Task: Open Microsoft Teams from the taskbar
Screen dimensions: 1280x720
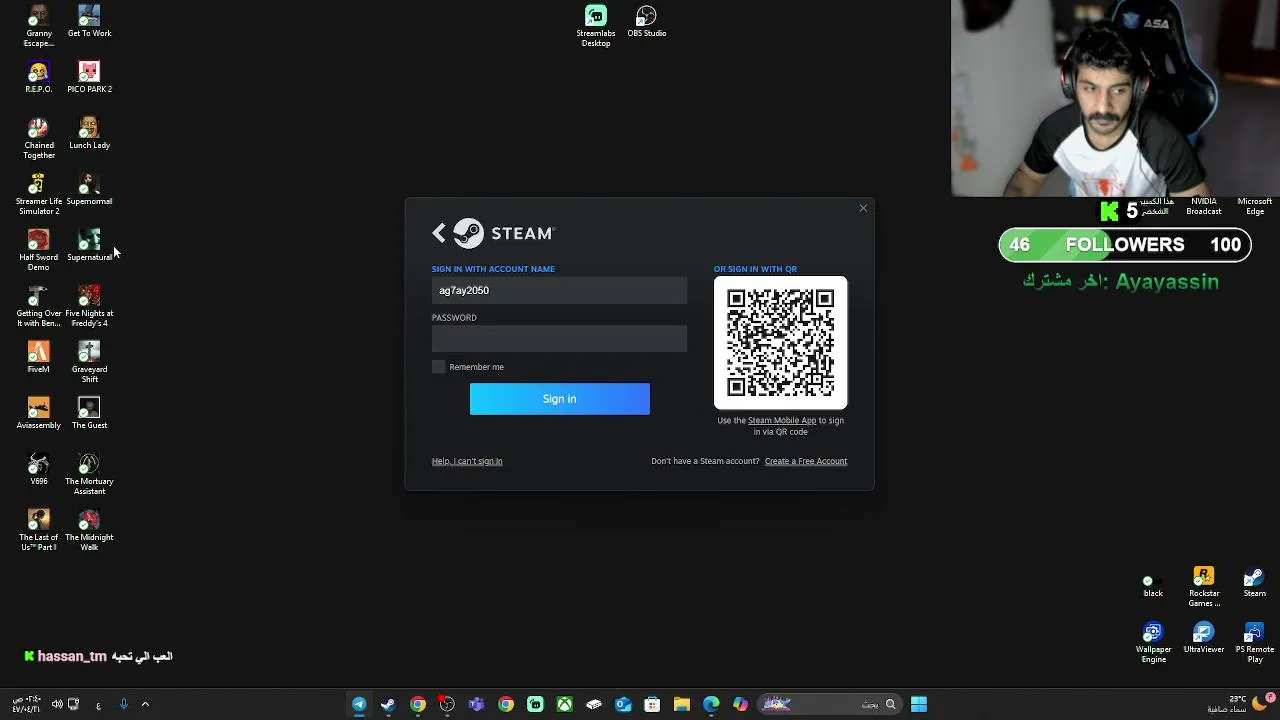Action: coord(476,705)
